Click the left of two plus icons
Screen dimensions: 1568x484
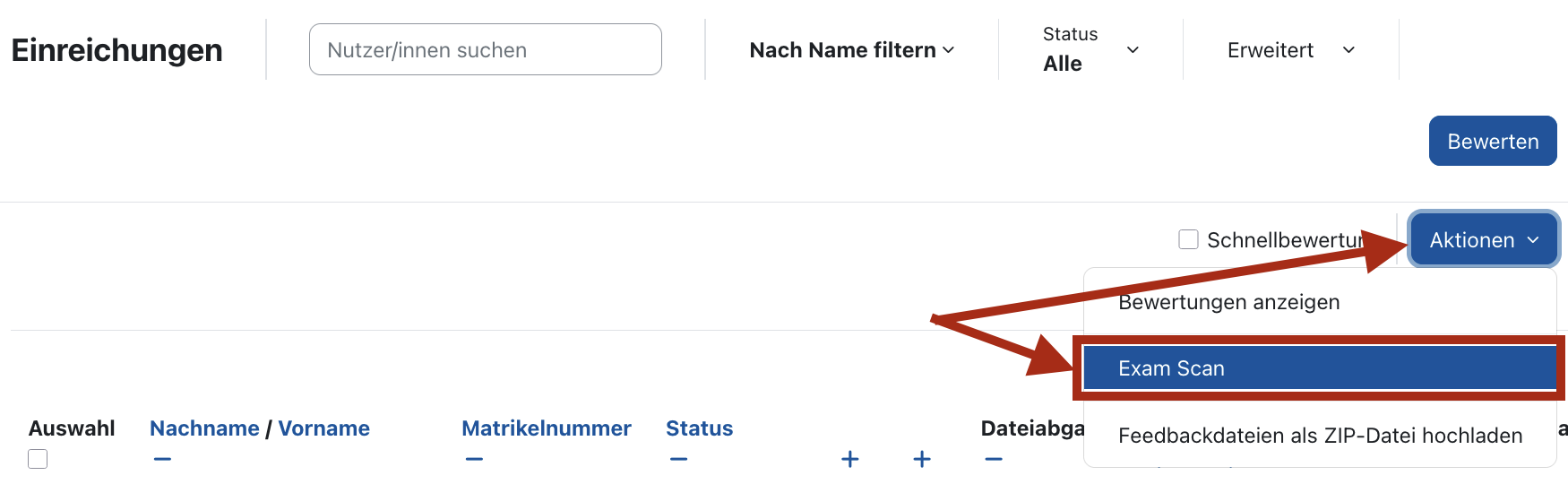[x=849, y=460]
